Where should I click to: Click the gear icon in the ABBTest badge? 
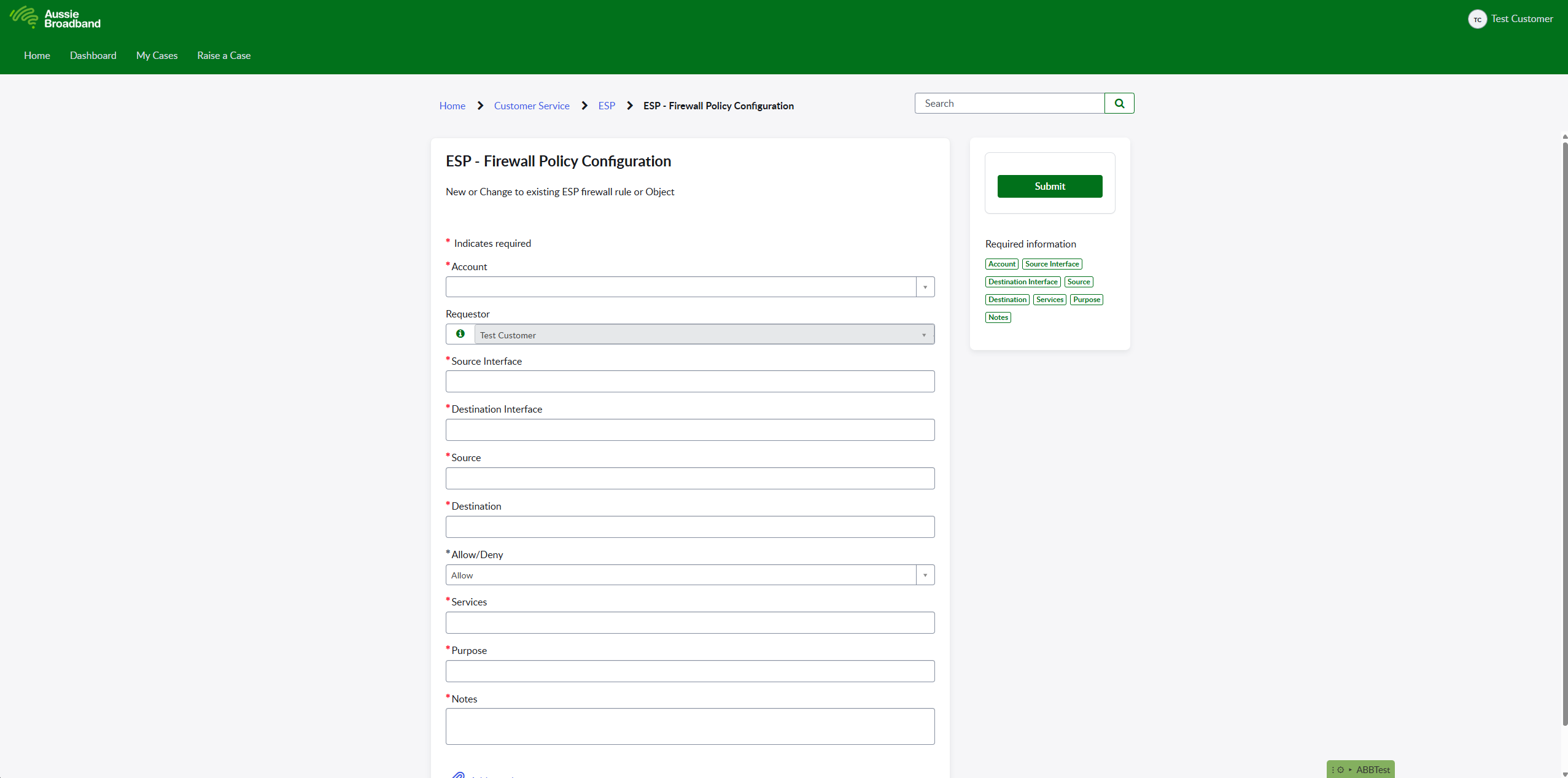click(1341, 771)
